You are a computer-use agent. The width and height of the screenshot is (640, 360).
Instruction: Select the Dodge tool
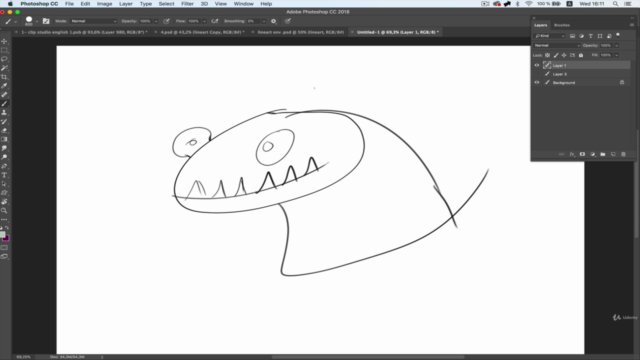pos(4,157)
